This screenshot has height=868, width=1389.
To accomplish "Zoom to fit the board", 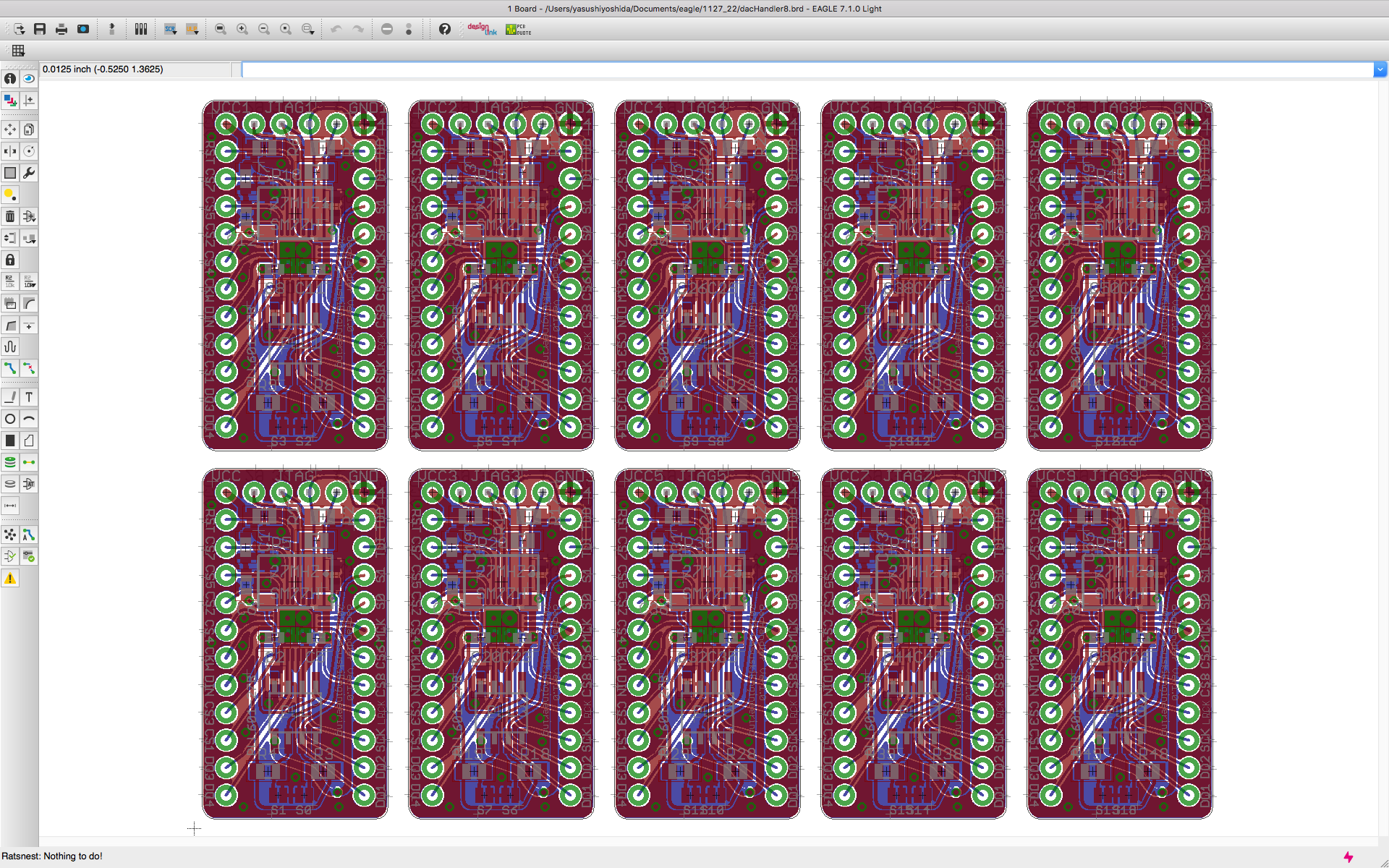I will [221, 29].
